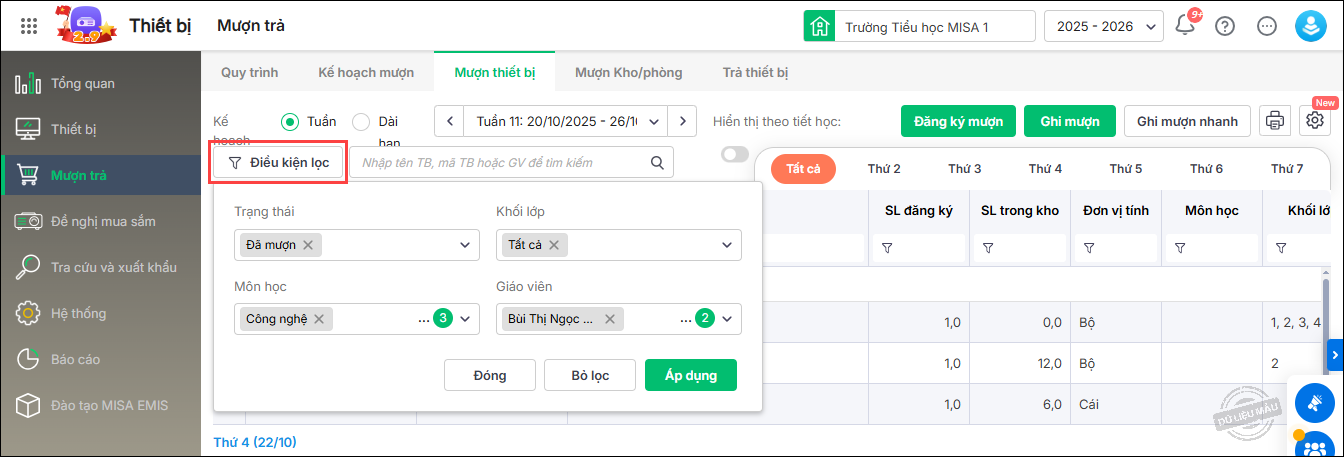Click the equipment search input field

click(500, 162)
